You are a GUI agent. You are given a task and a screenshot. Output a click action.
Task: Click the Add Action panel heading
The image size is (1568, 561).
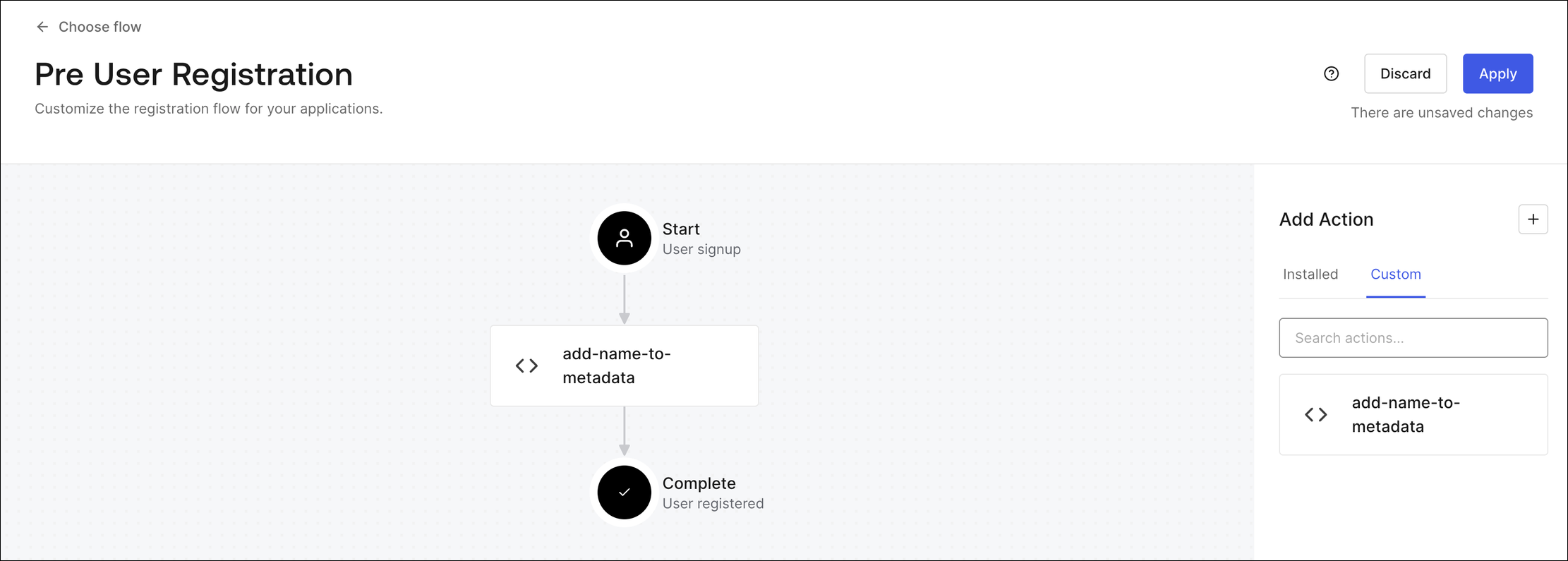click(x=1326, y=219)
